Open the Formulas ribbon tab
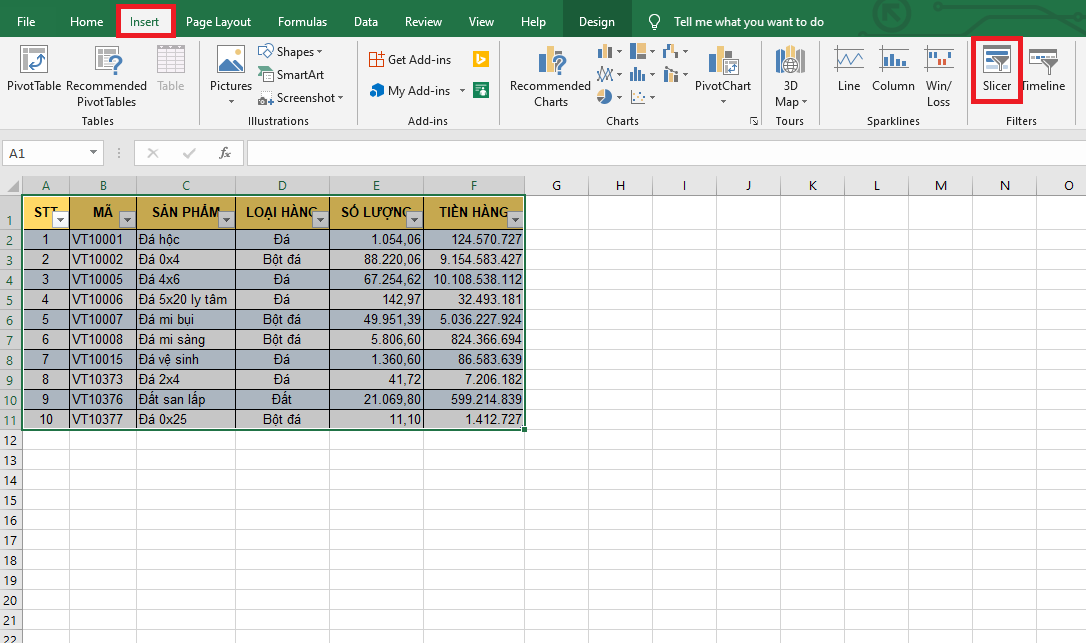Screen dimensions: 1086x643 (x=302, y=22)
